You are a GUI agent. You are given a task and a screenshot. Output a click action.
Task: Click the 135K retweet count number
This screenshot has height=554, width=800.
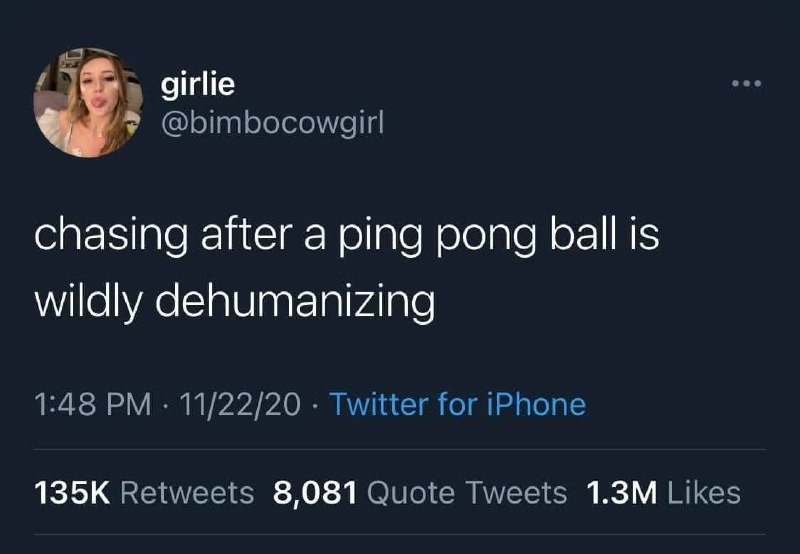click(72, 493)
